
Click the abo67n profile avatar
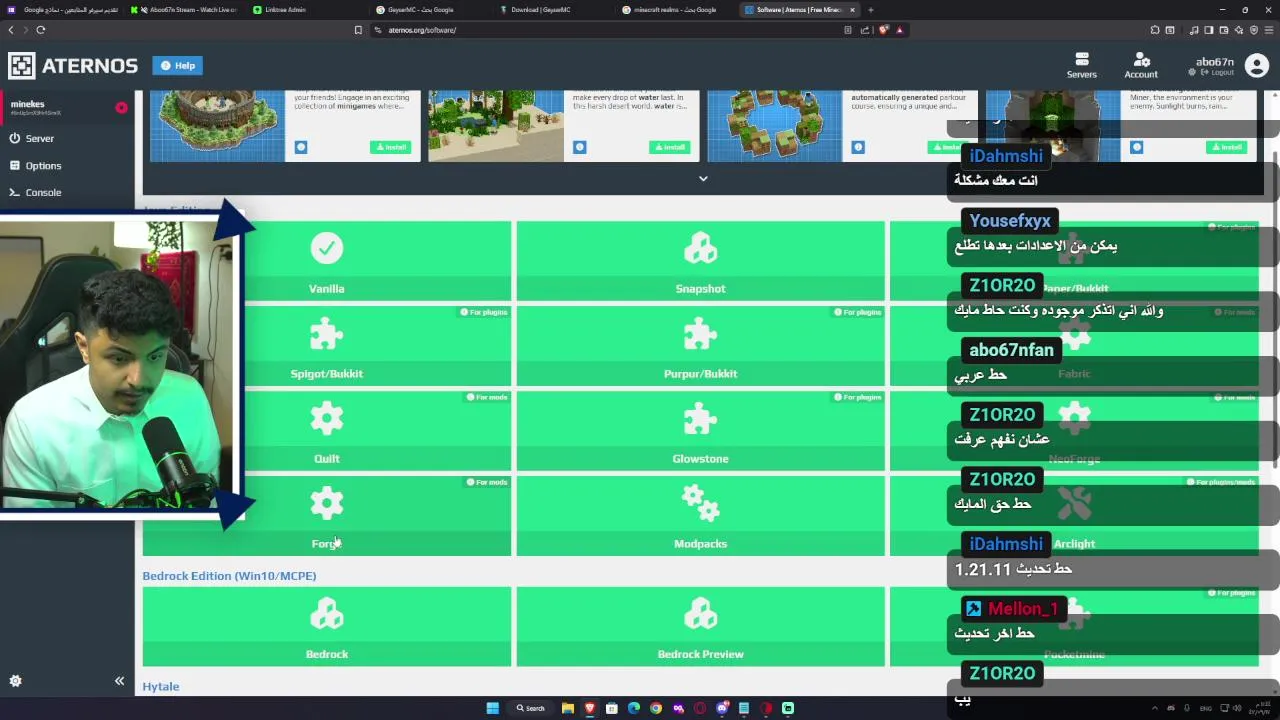pos(1257,66)
